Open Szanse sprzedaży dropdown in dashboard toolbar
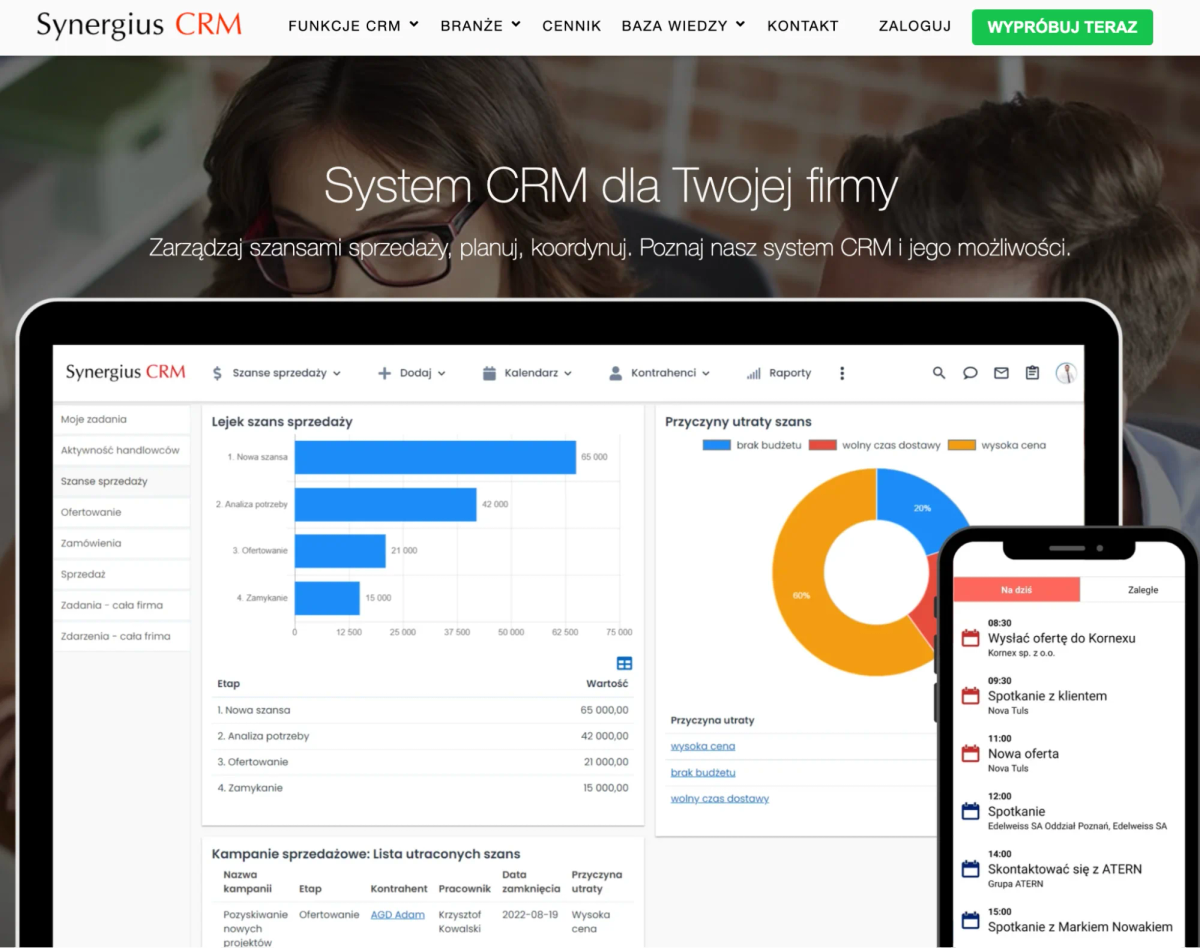This screenshot has width=1200, height=948. coord(277,373)
